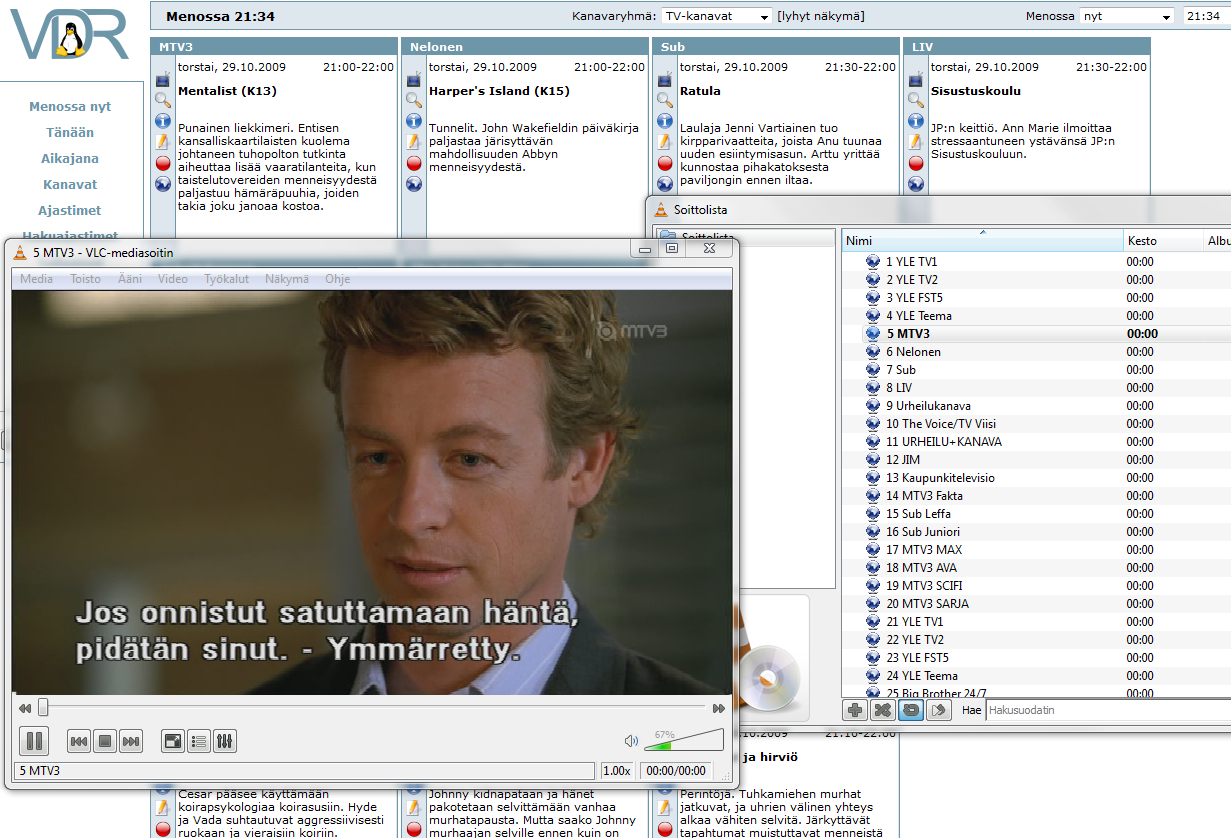Image resolution: width=1231 pixels, height=838 pixels.
Task: Open info icon for Sub's Ratula
Action: [x=665, y=121]
